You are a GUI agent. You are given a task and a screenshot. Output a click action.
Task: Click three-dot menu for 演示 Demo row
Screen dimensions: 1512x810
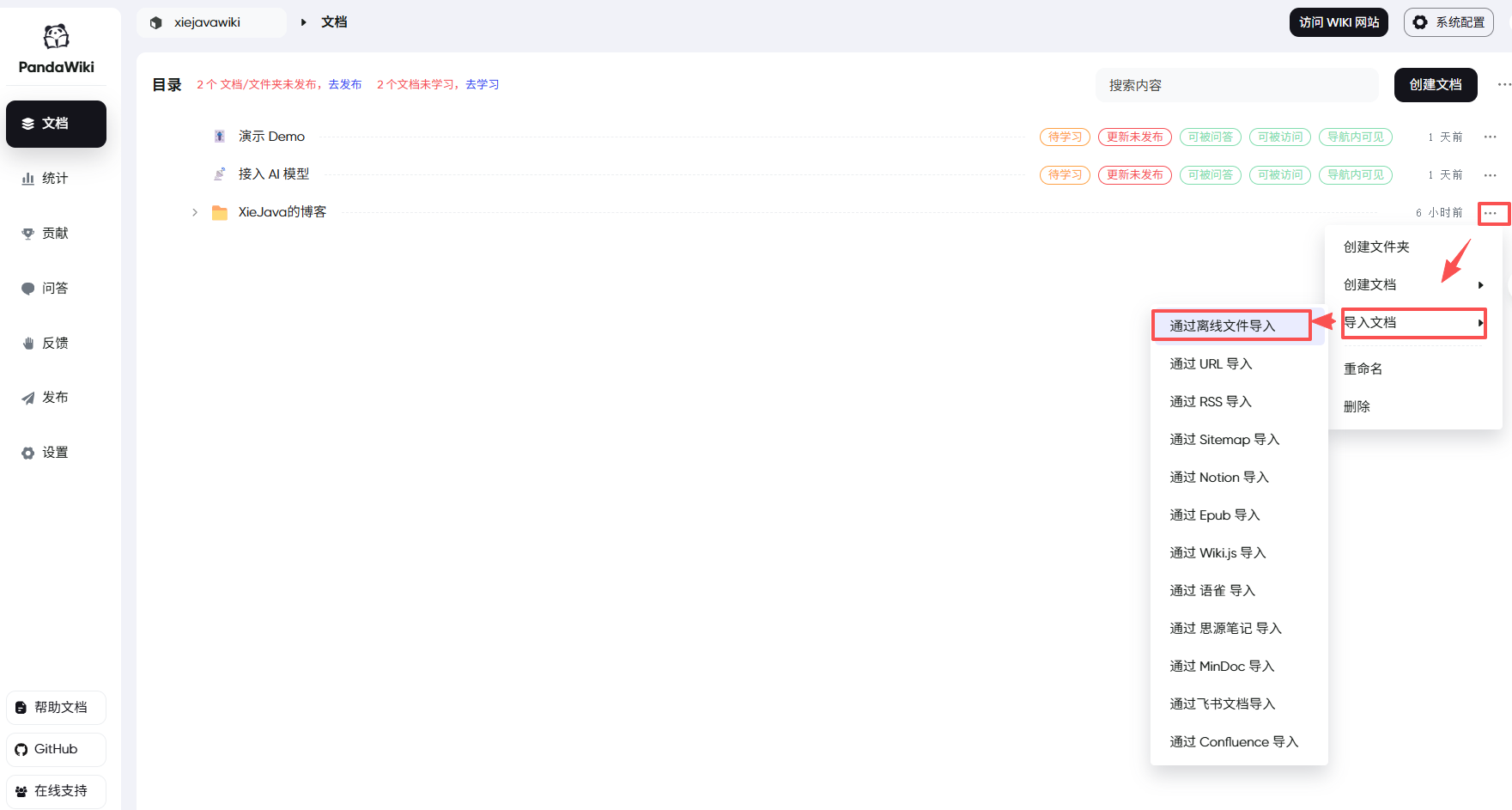pos(1490,137)
